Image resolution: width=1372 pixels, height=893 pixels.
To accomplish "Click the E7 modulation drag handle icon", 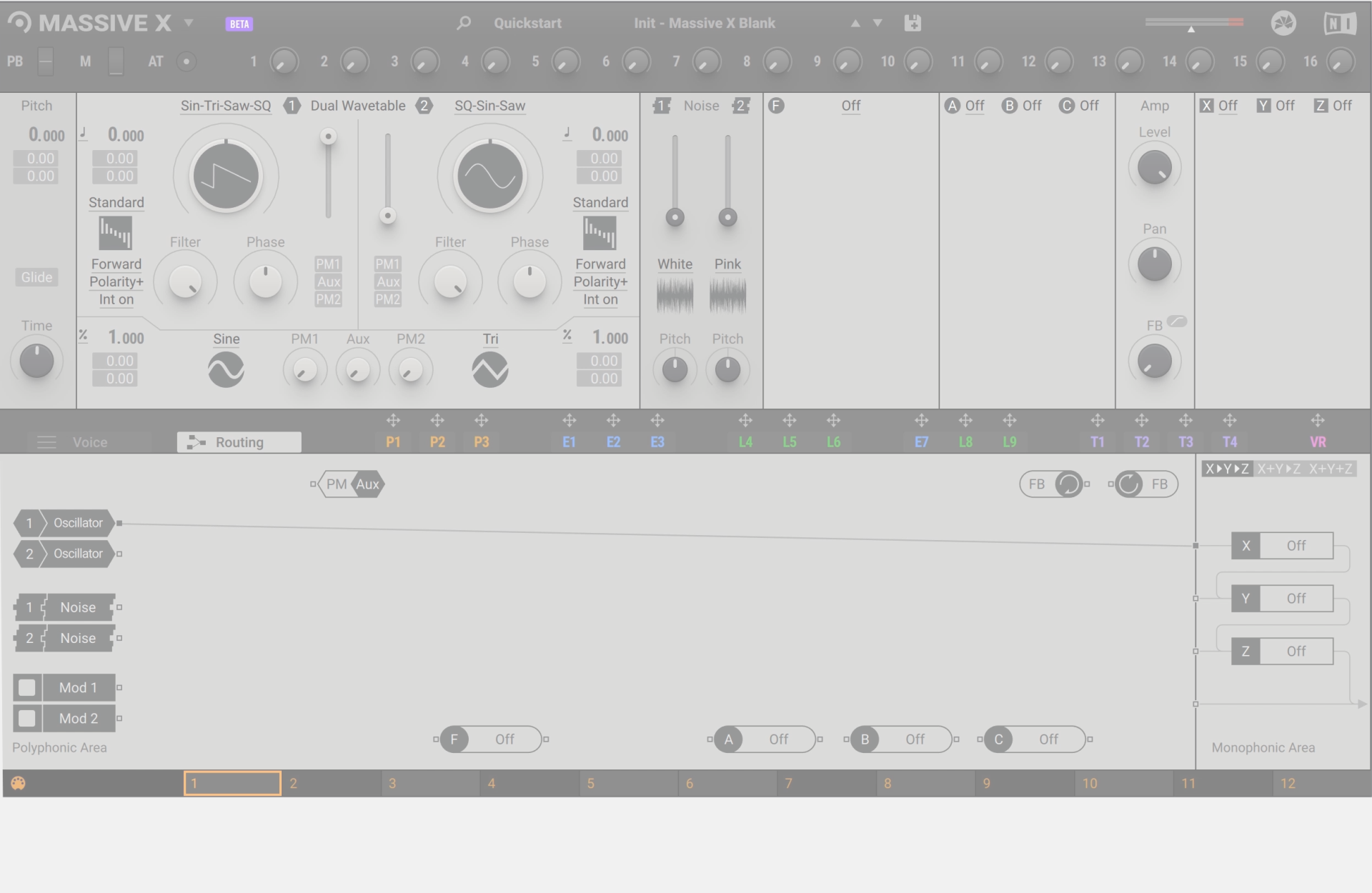I will [922, 420].
